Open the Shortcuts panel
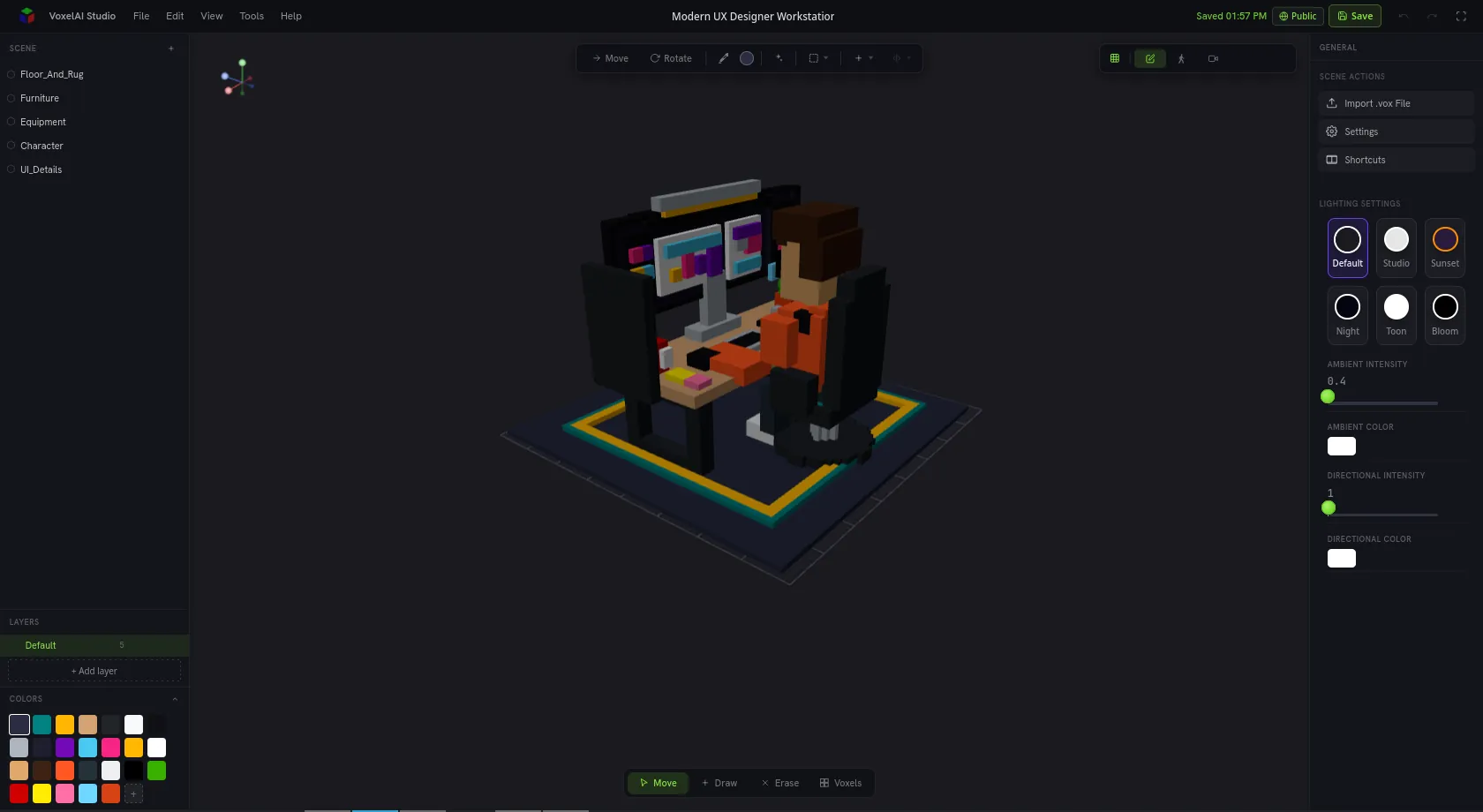Viewport: 1483px width, 812px height. 1396,160
